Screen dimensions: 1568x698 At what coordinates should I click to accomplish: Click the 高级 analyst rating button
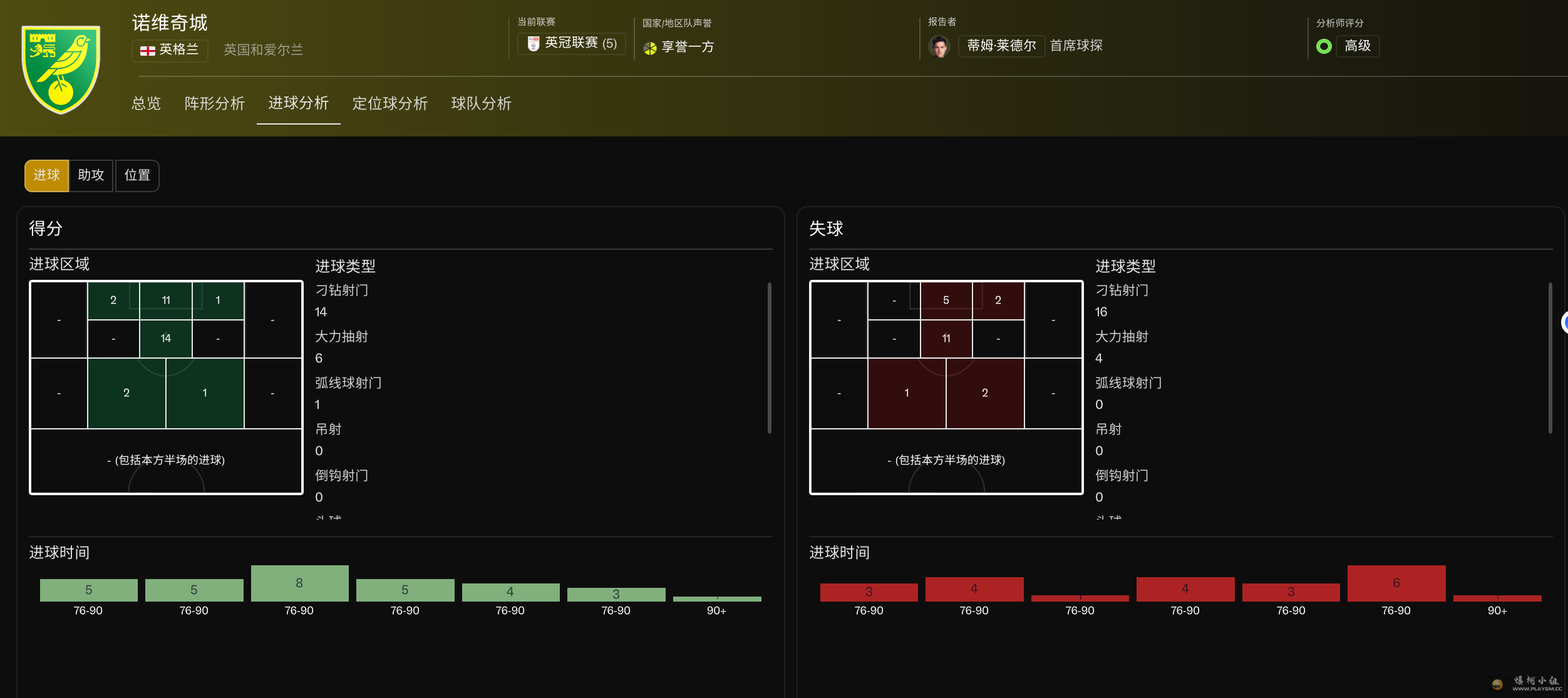tap(1357, 46)
